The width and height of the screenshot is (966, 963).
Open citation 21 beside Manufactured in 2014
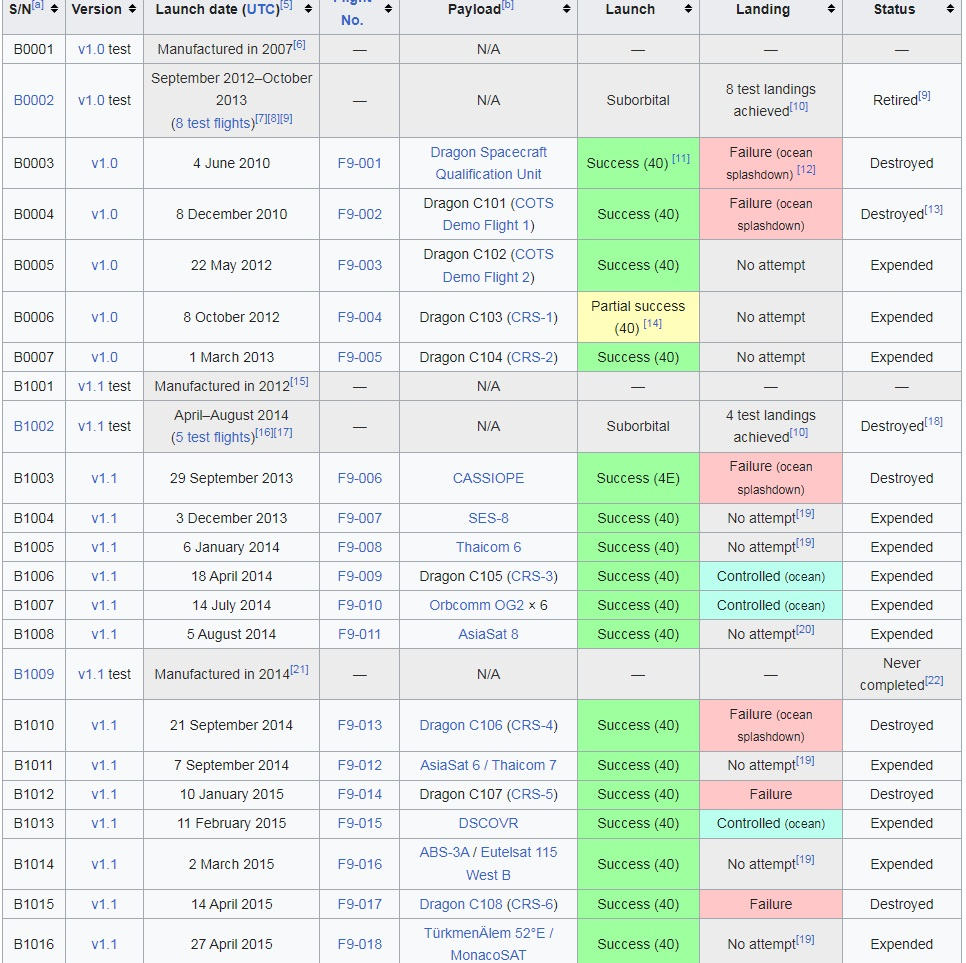(x=299, y=670)
